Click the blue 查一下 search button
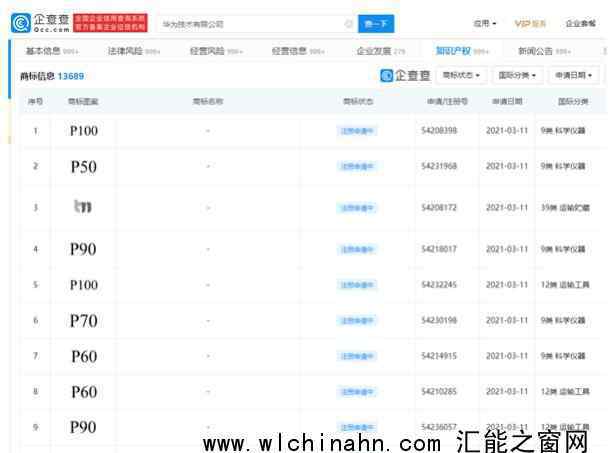 376,24
